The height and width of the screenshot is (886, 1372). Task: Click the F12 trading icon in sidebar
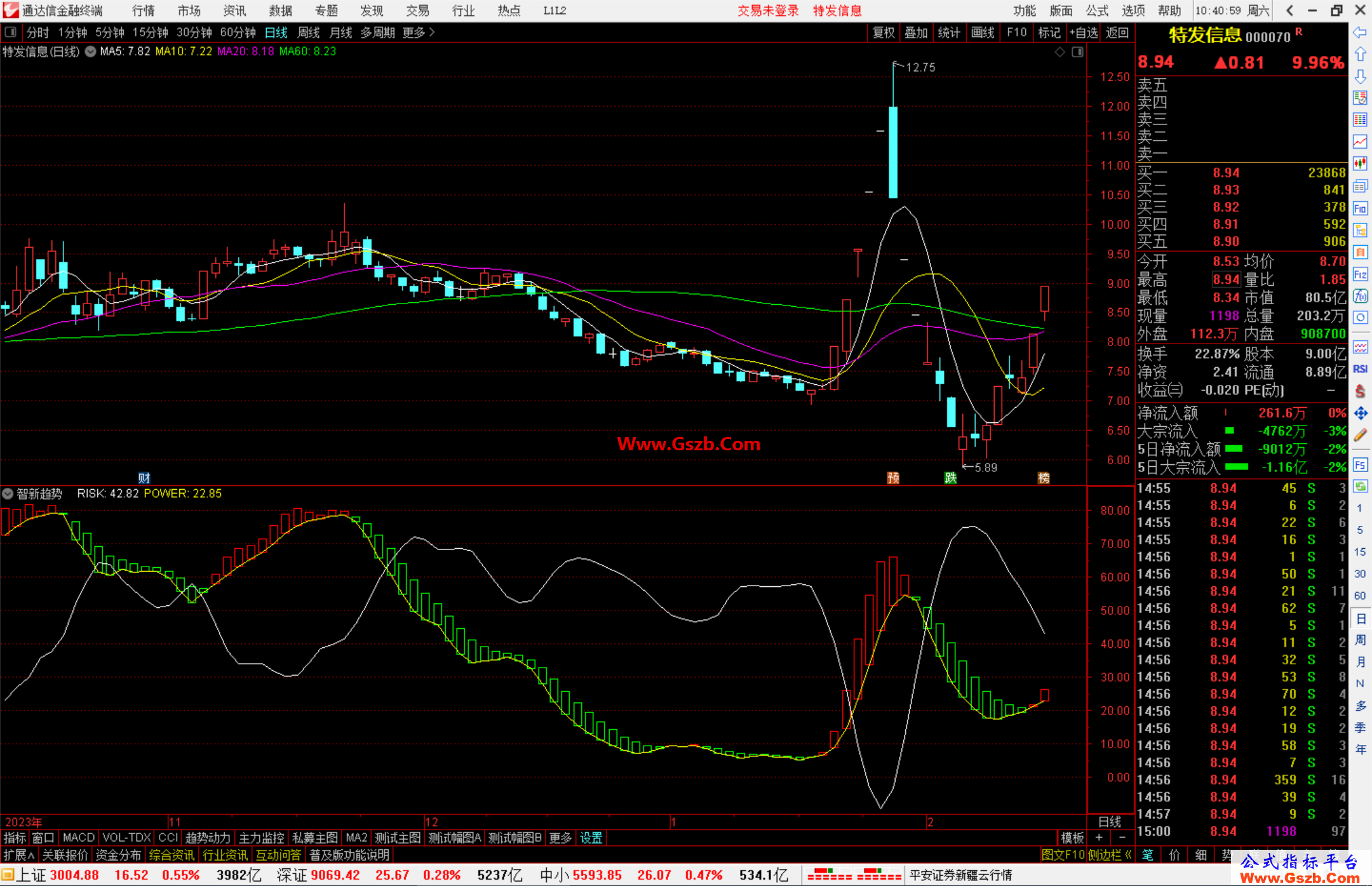click(x=1360, y=274)
